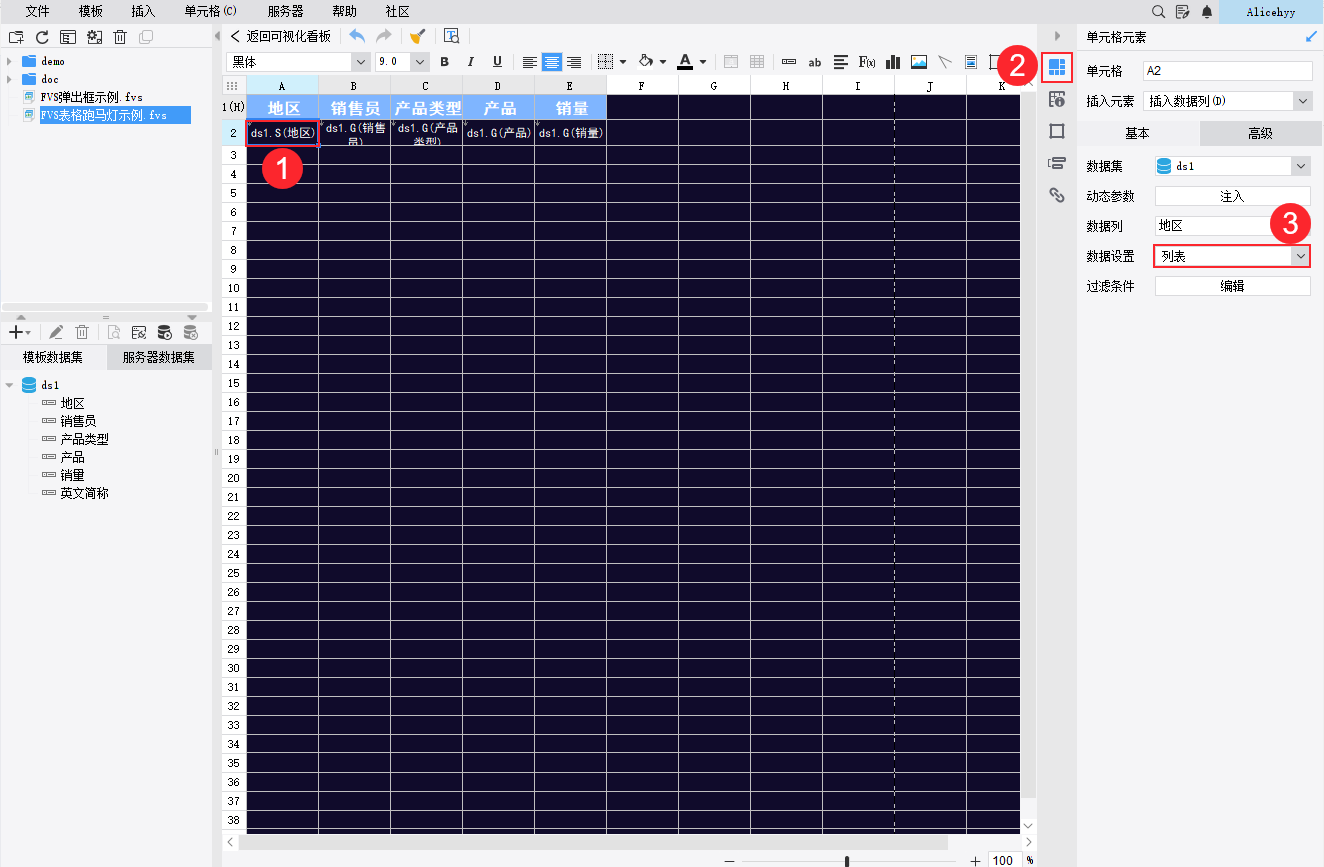Click the new folder icon in file panel
The image size is (1324, 867).
coord(16,37)
